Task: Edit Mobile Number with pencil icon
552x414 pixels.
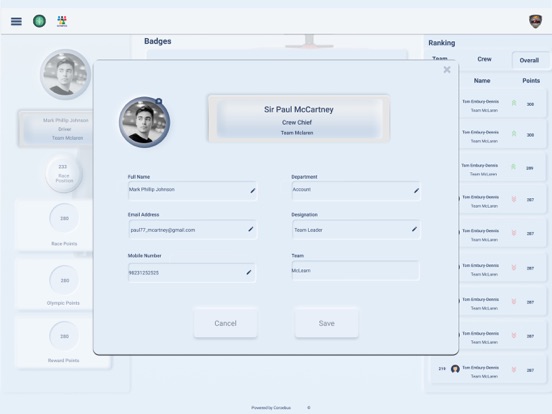Action: point(249,272)
